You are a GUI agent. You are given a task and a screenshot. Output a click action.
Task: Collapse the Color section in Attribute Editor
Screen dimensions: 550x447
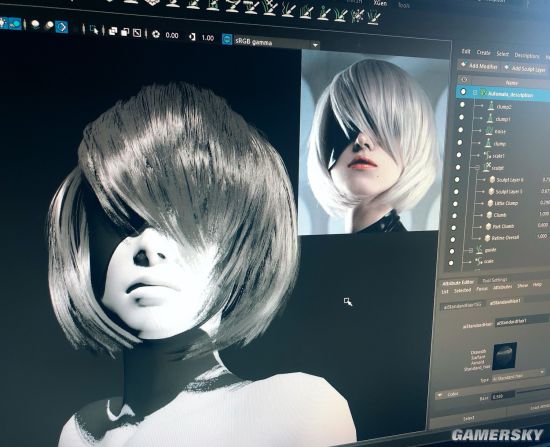click(x=440, y=395)
